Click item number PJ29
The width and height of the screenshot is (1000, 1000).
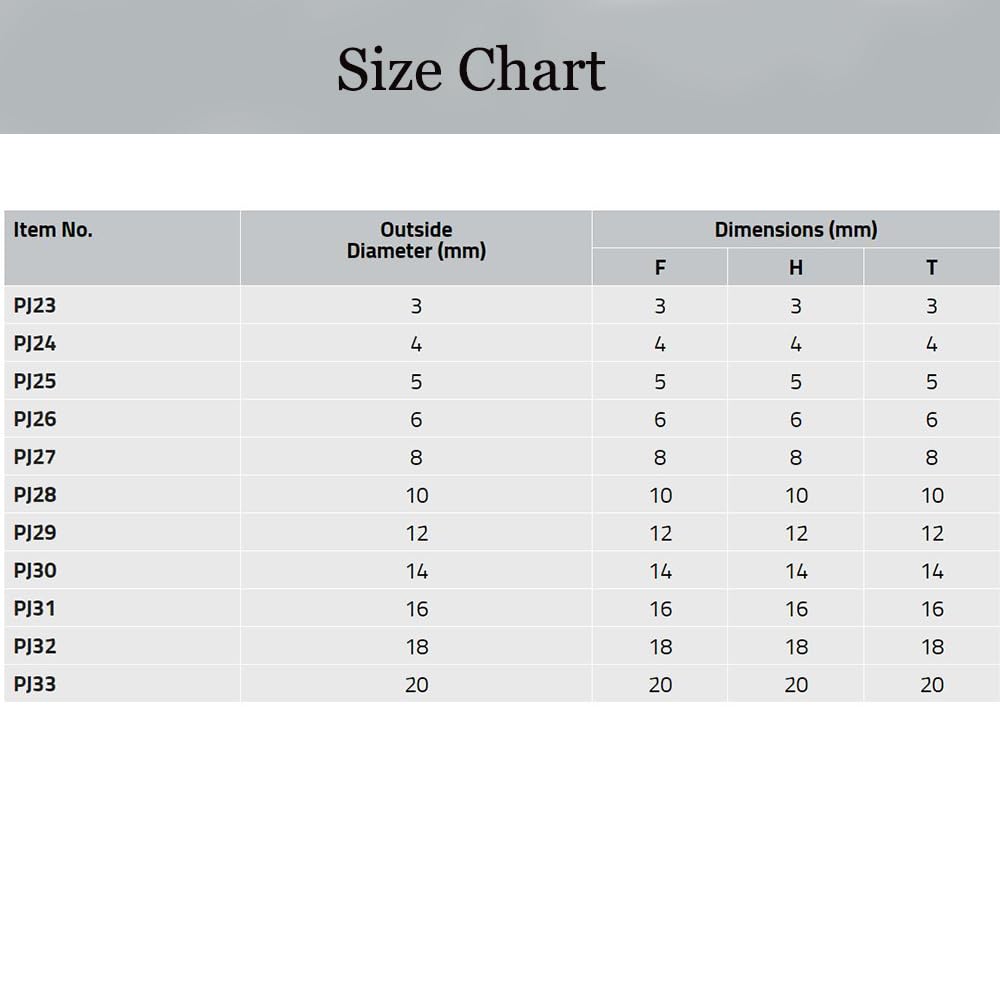[35, 533]
